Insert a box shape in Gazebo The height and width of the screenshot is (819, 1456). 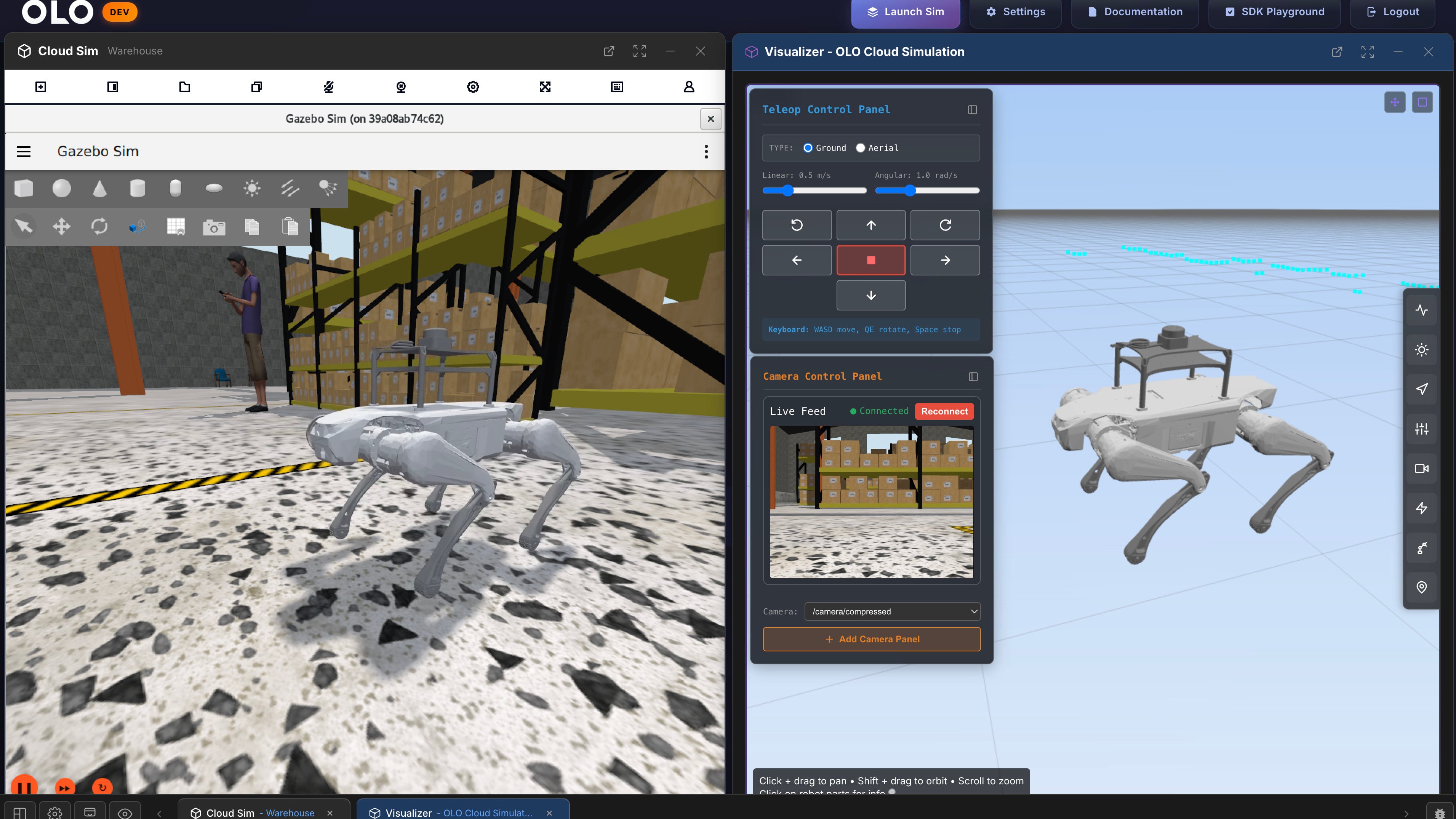point(24,188)
